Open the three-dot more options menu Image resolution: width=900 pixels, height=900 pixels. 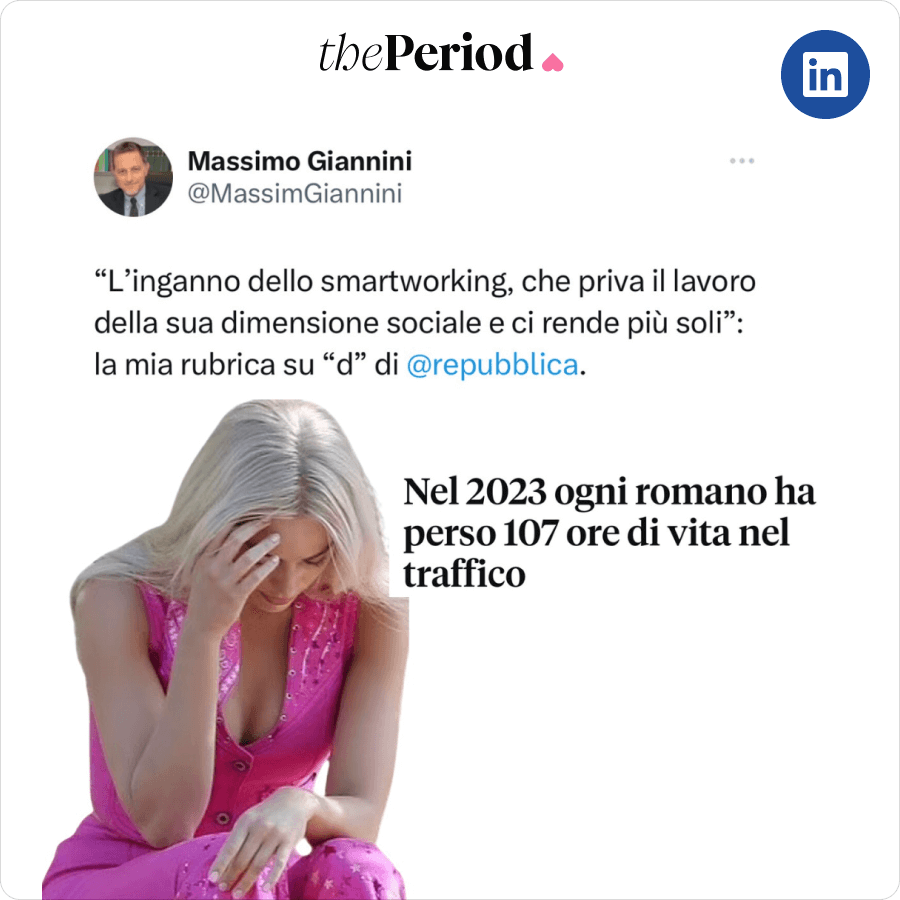tap(742, 161)
